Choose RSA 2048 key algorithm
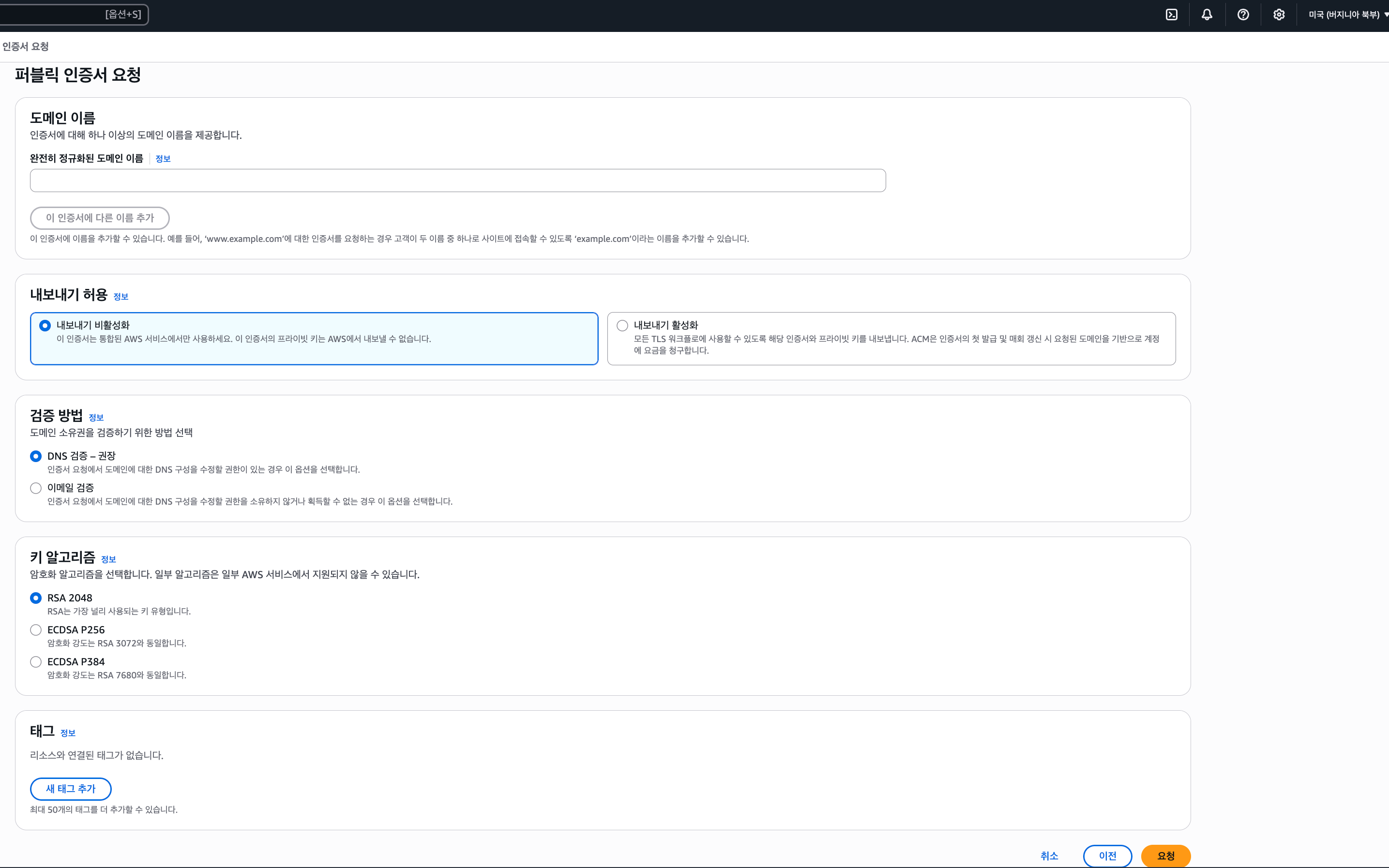 [x=36, y=598]
